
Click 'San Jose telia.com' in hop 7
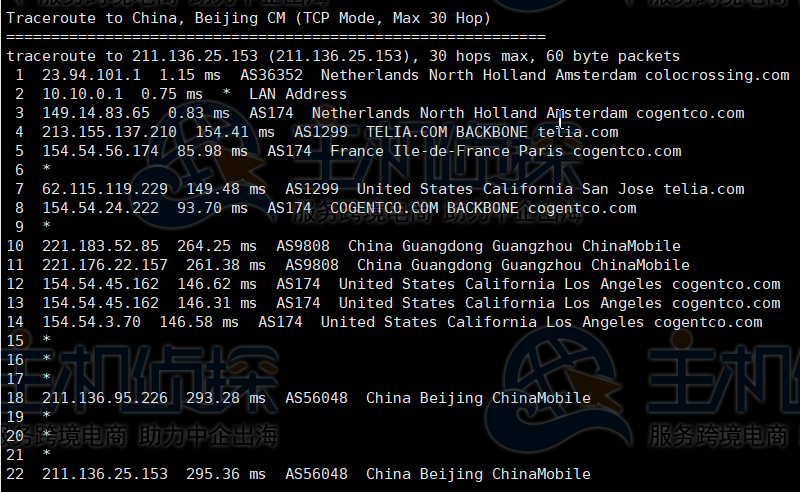(x=663, y=189)
